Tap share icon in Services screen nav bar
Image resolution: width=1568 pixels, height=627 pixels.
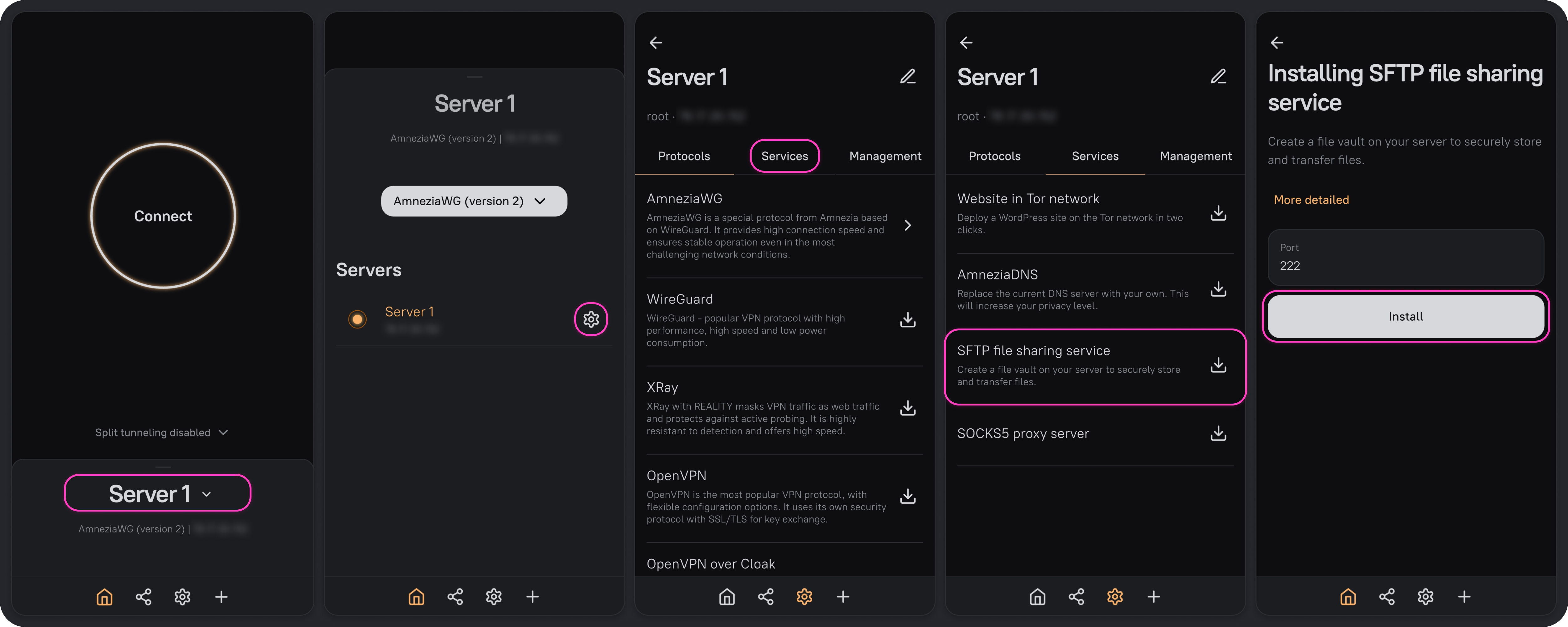click(x=1076, y=597)
